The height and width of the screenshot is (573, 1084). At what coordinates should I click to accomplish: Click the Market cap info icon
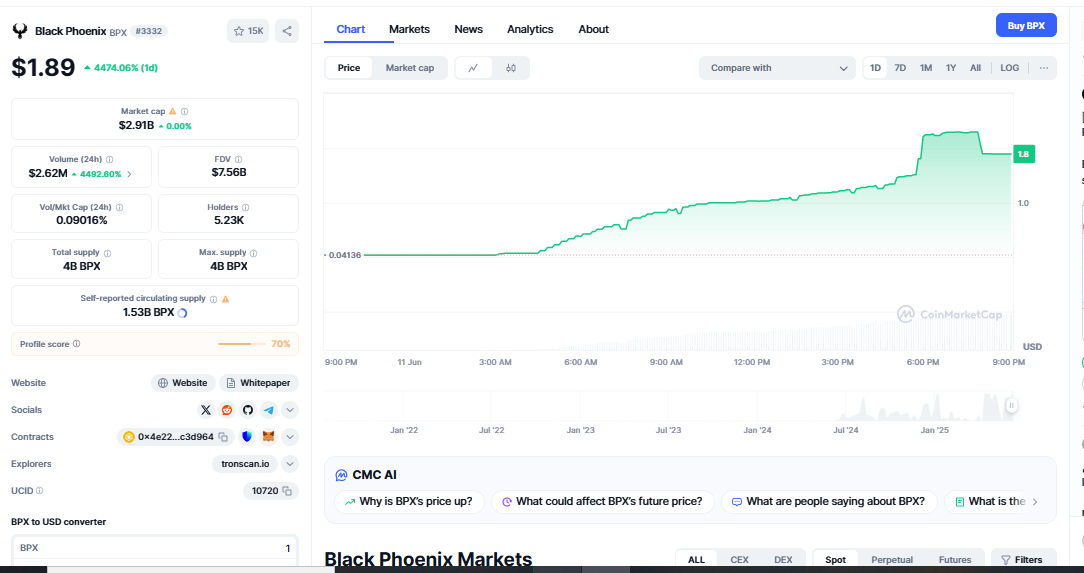click(185, 111)
